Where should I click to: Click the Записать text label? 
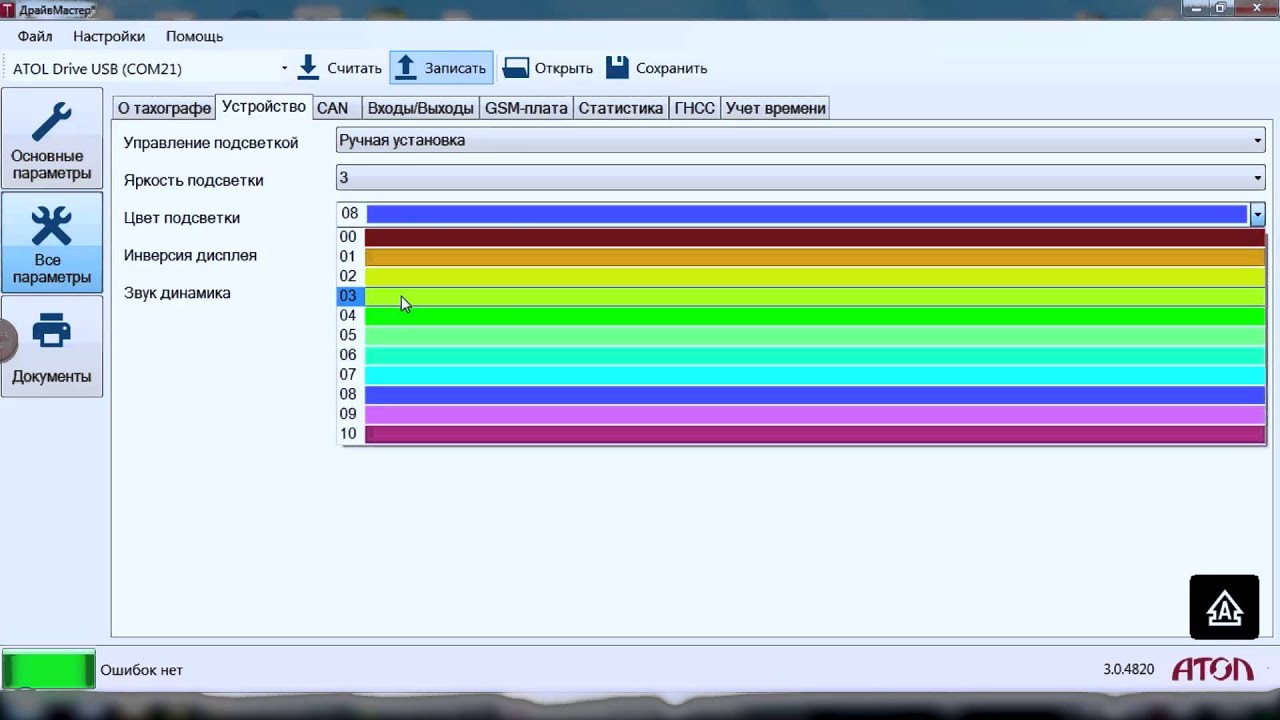tap(455, 69)
